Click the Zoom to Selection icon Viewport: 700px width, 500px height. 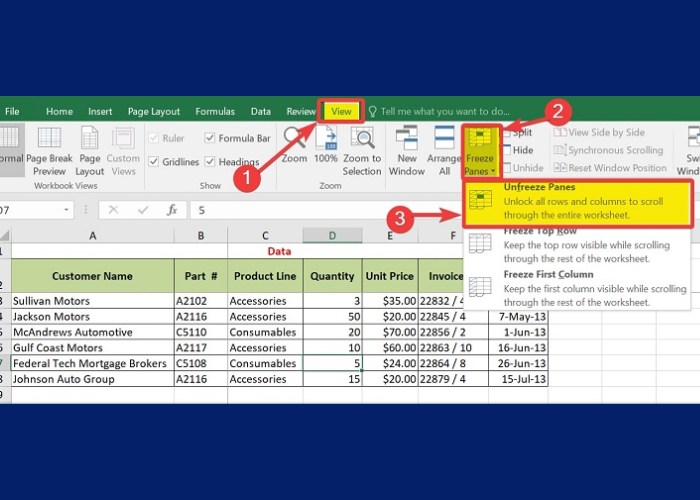(362, 139)
